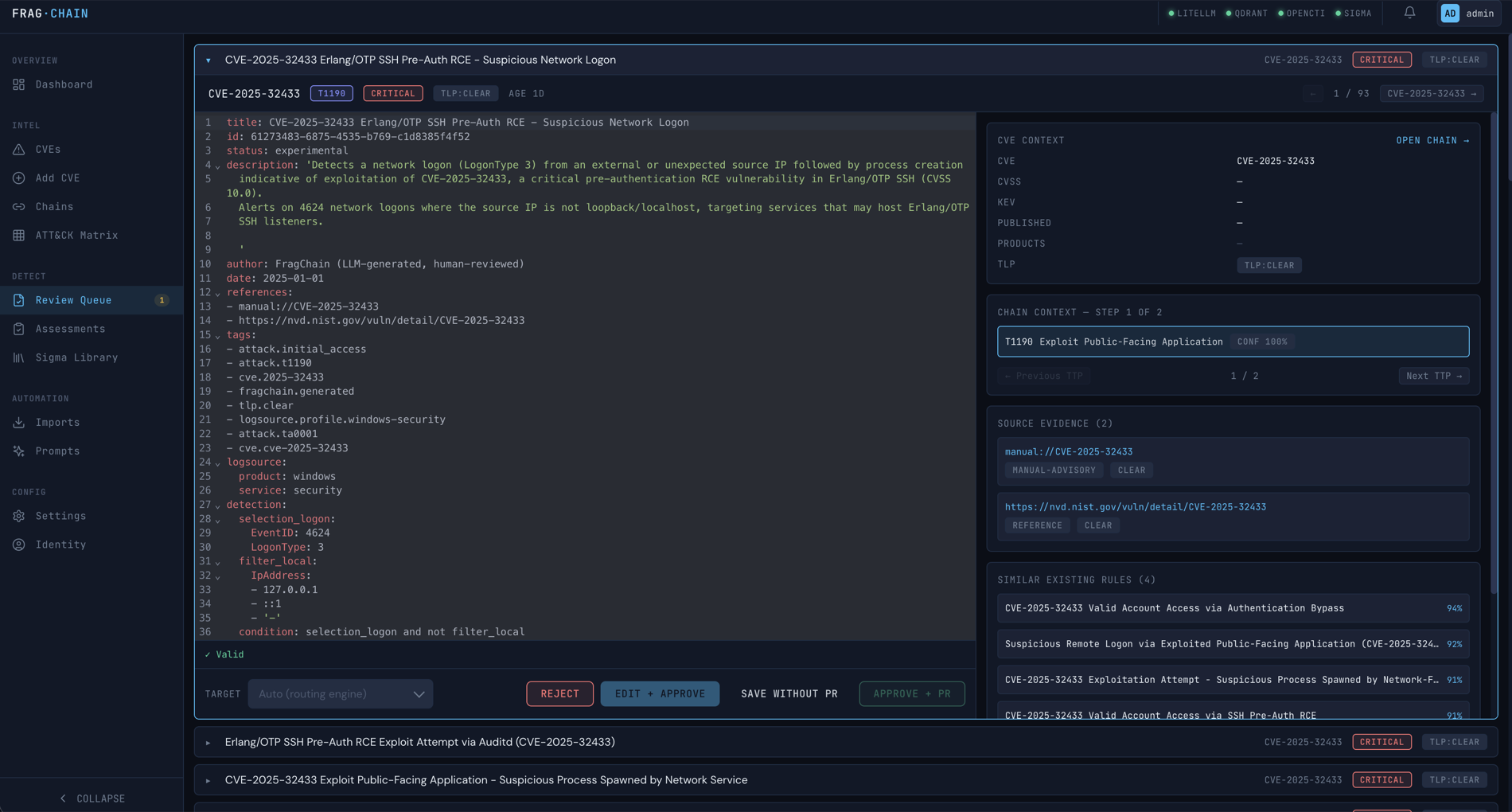Open the nvd.nist.gov source evidence link
This screenshot has width=1512, height=812.
point(1135,507)
